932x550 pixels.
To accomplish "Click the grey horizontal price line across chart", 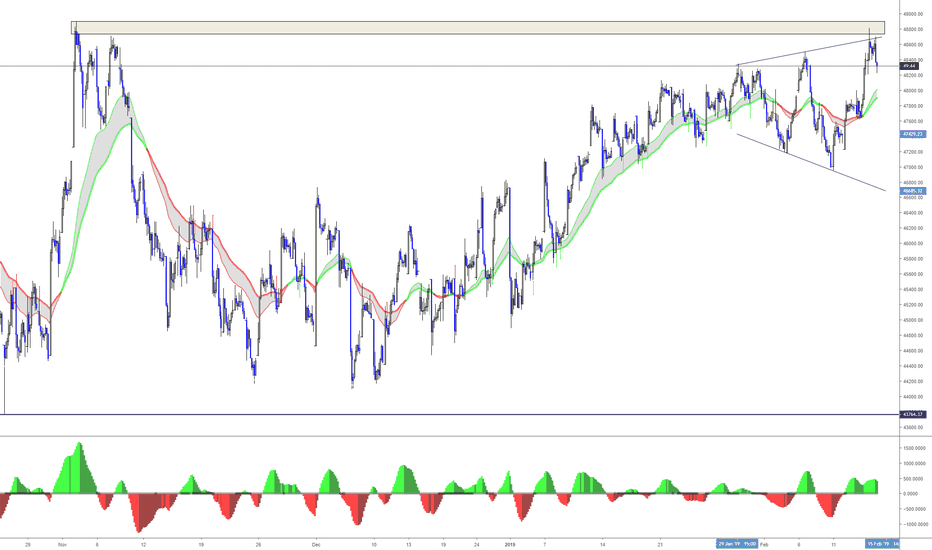I will pyautogui.click(x=449, y=66).
